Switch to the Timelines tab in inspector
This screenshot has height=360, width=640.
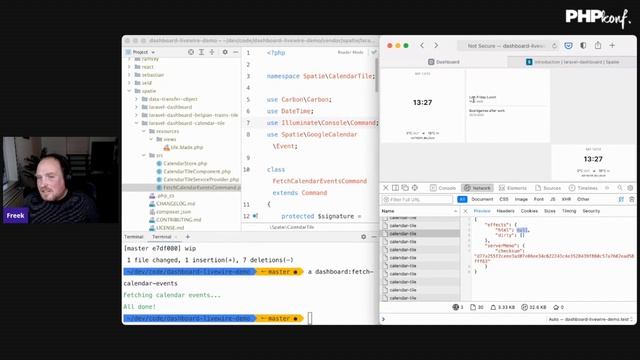(x=583, y=188)
